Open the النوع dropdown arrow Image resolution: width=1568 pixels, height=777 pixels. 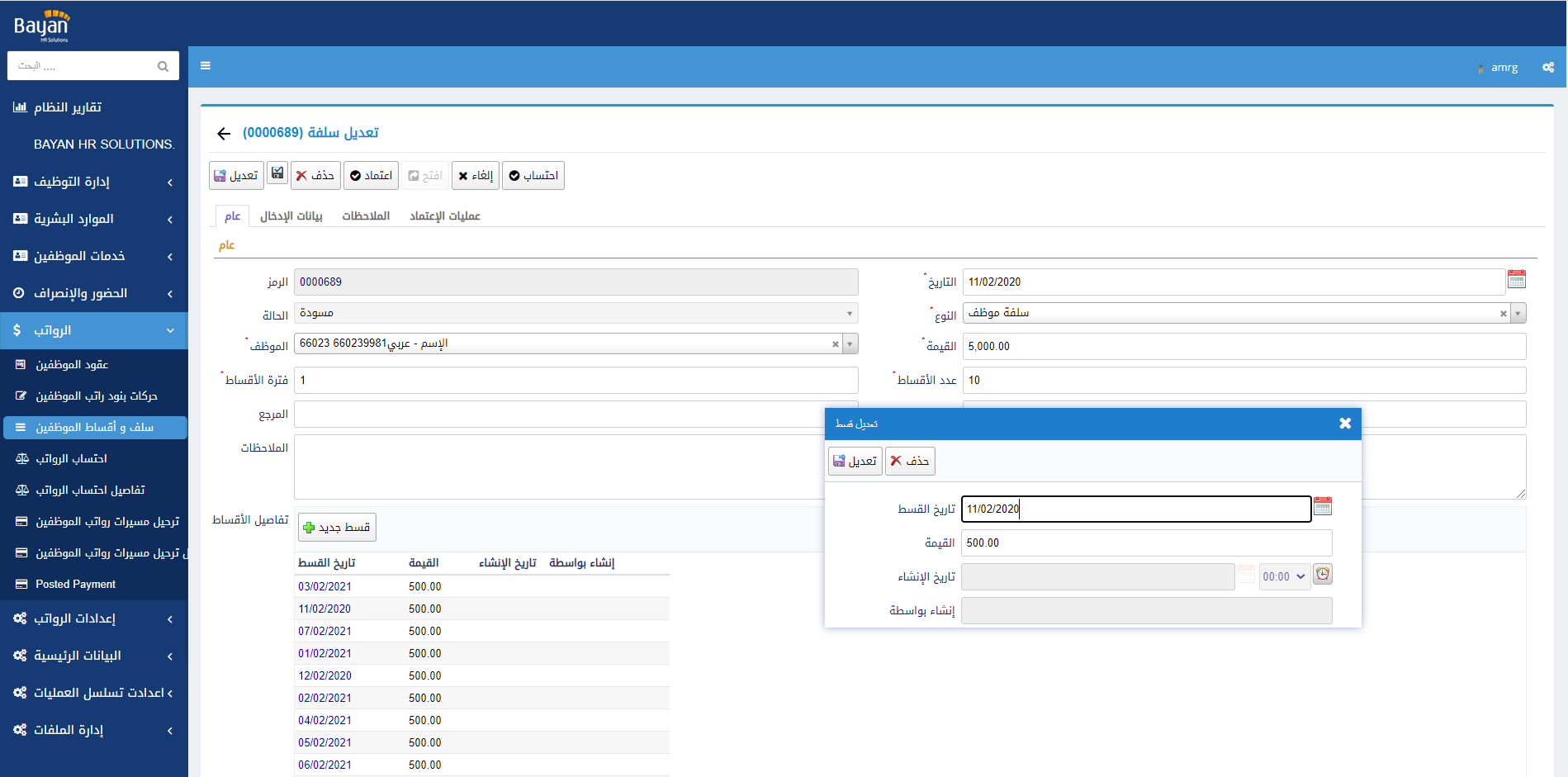coord(1518,314)
